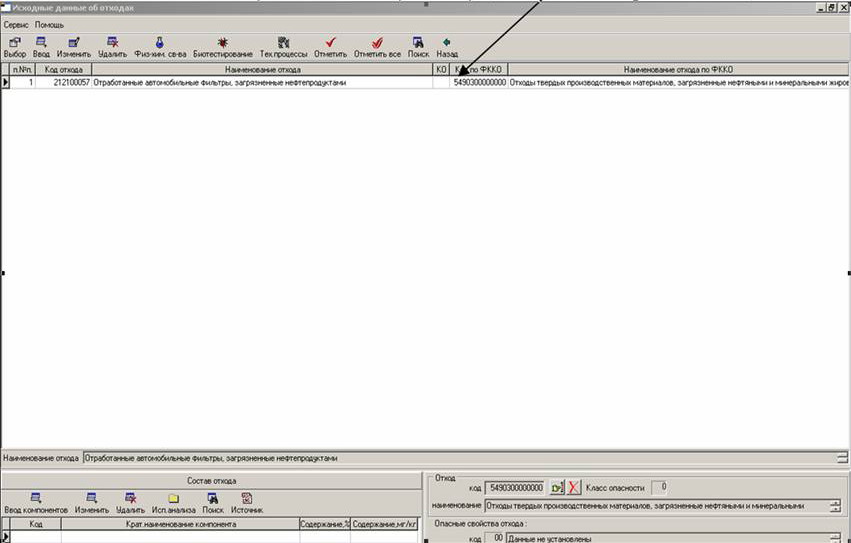Click green select button next to код field
Image resolution: width=851 pixels, height=543 pixels.
(557, 488)
